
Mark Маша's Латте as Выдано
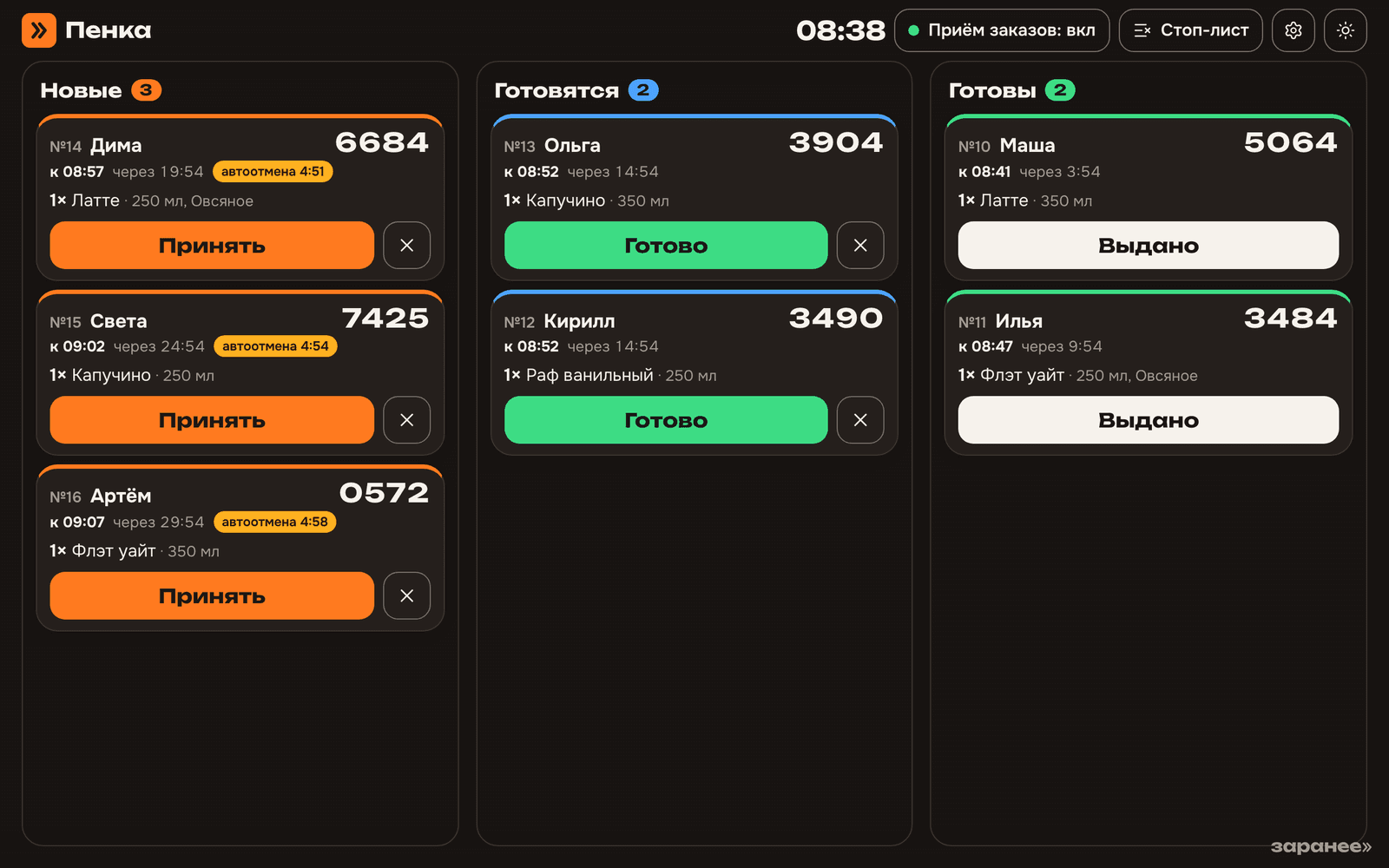(x=1149, y=246)
